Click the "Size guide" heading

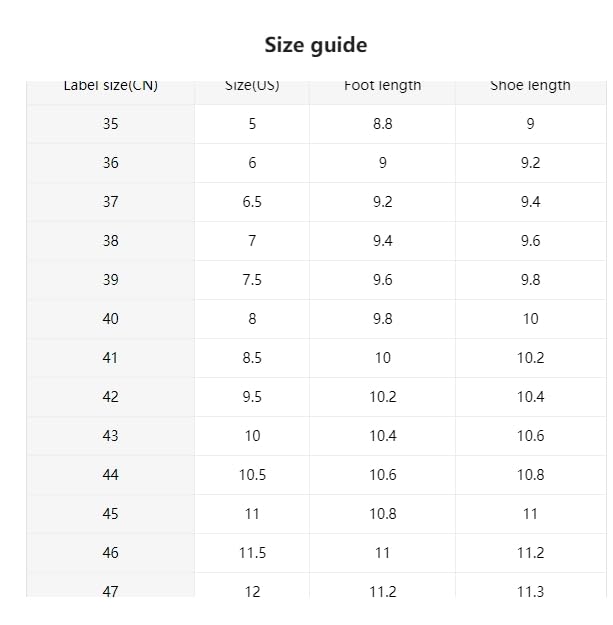[315, 45]
